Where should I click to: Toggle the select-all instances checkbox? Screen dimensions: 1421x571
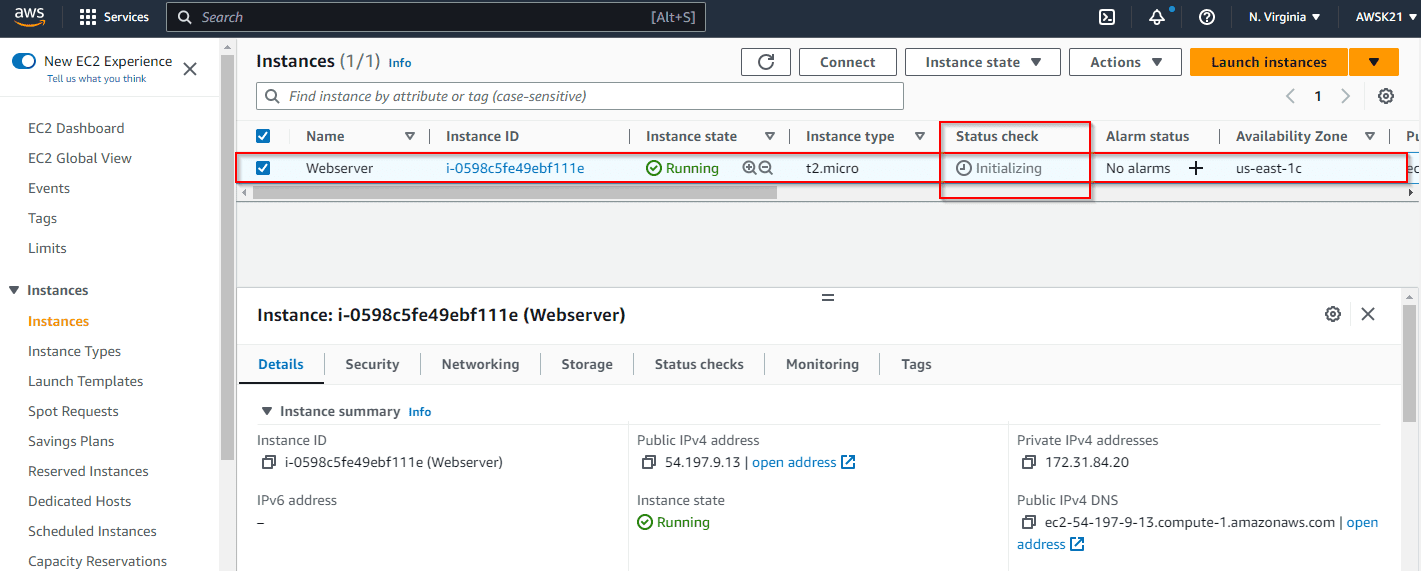[x=263, y=136]
